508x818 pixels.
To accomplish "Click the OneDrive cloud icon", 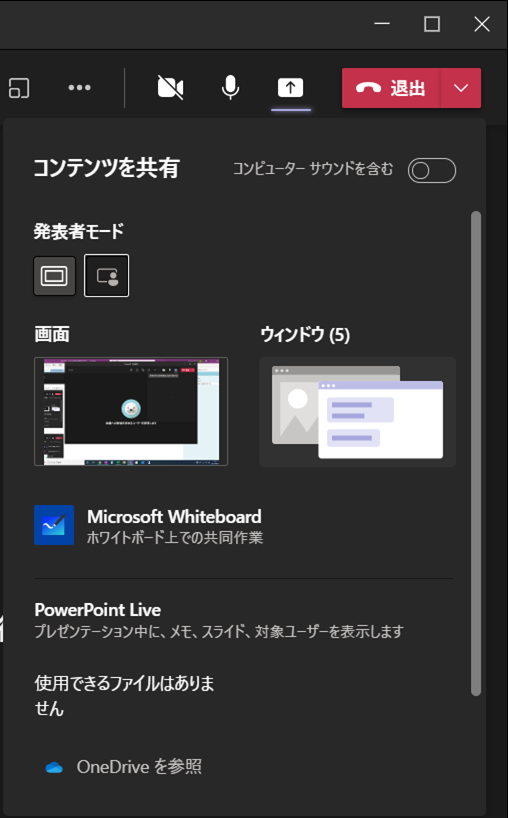I will point(54,767).
